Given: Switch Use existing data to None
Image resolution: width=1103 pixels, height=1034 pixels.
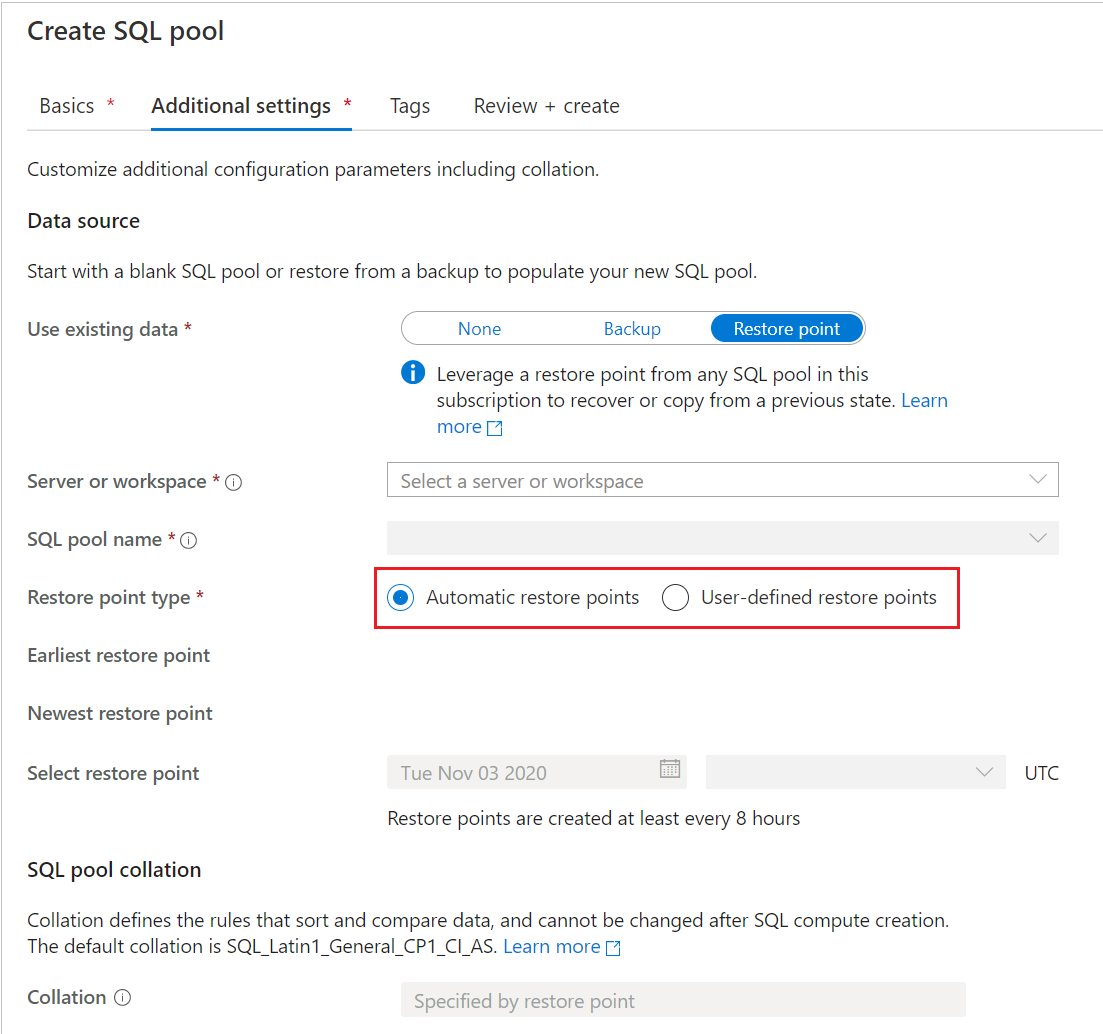Looking at the screenshot, I should point(479,328).
